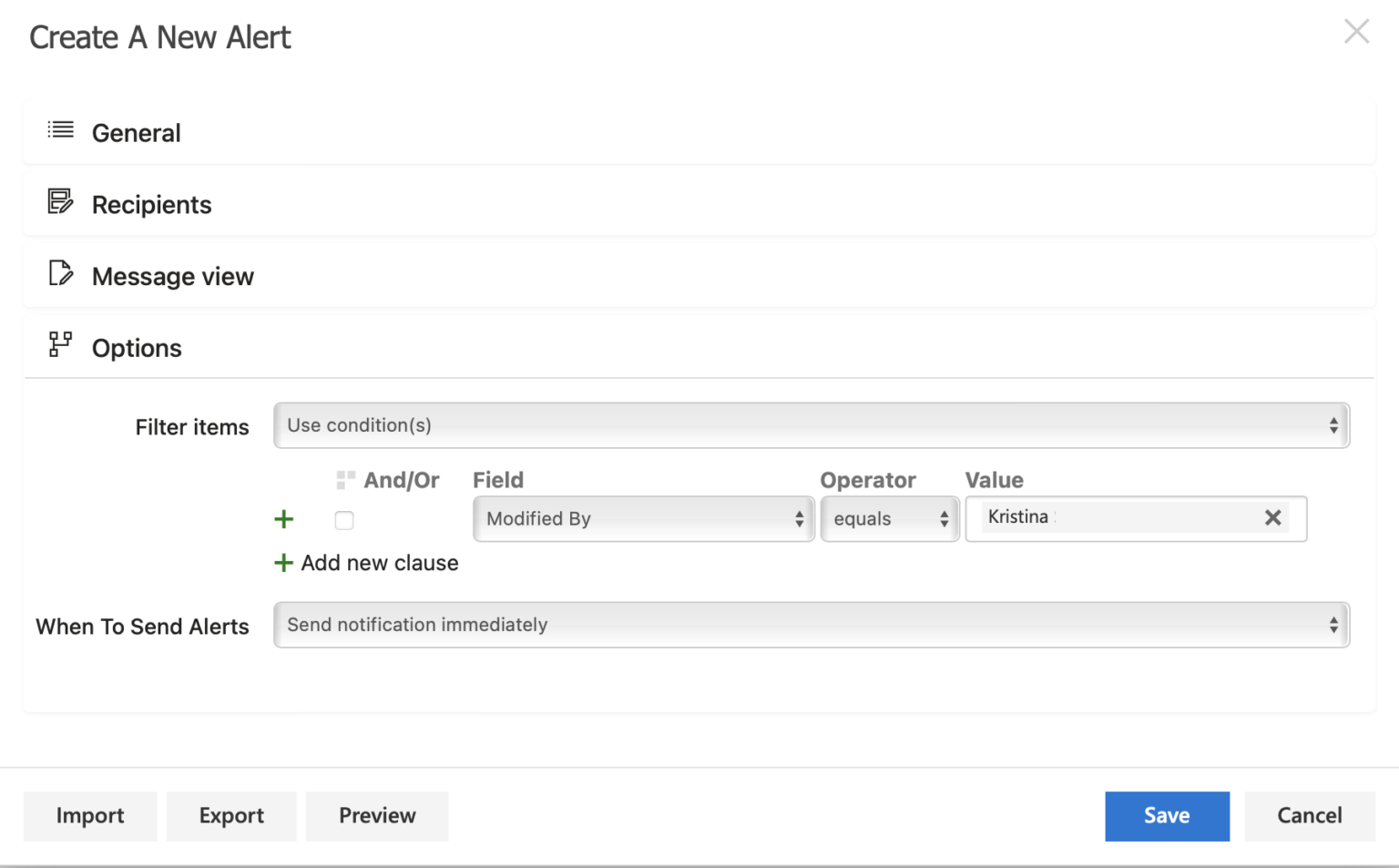Click the green plus next to Add new clause
1399x868 pixels.
point(283,563)
